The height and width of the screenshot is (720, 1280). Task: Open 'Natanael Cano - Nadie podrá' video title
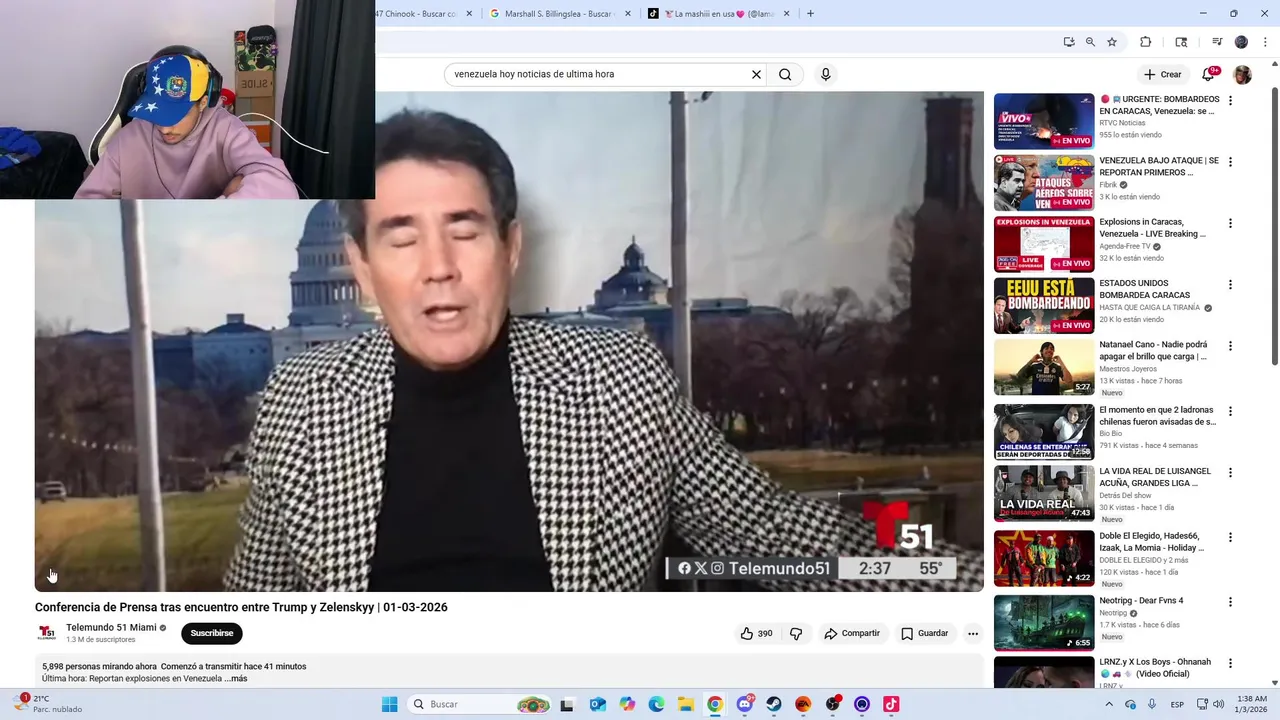pyautogui.click(x=1153, y=350)
